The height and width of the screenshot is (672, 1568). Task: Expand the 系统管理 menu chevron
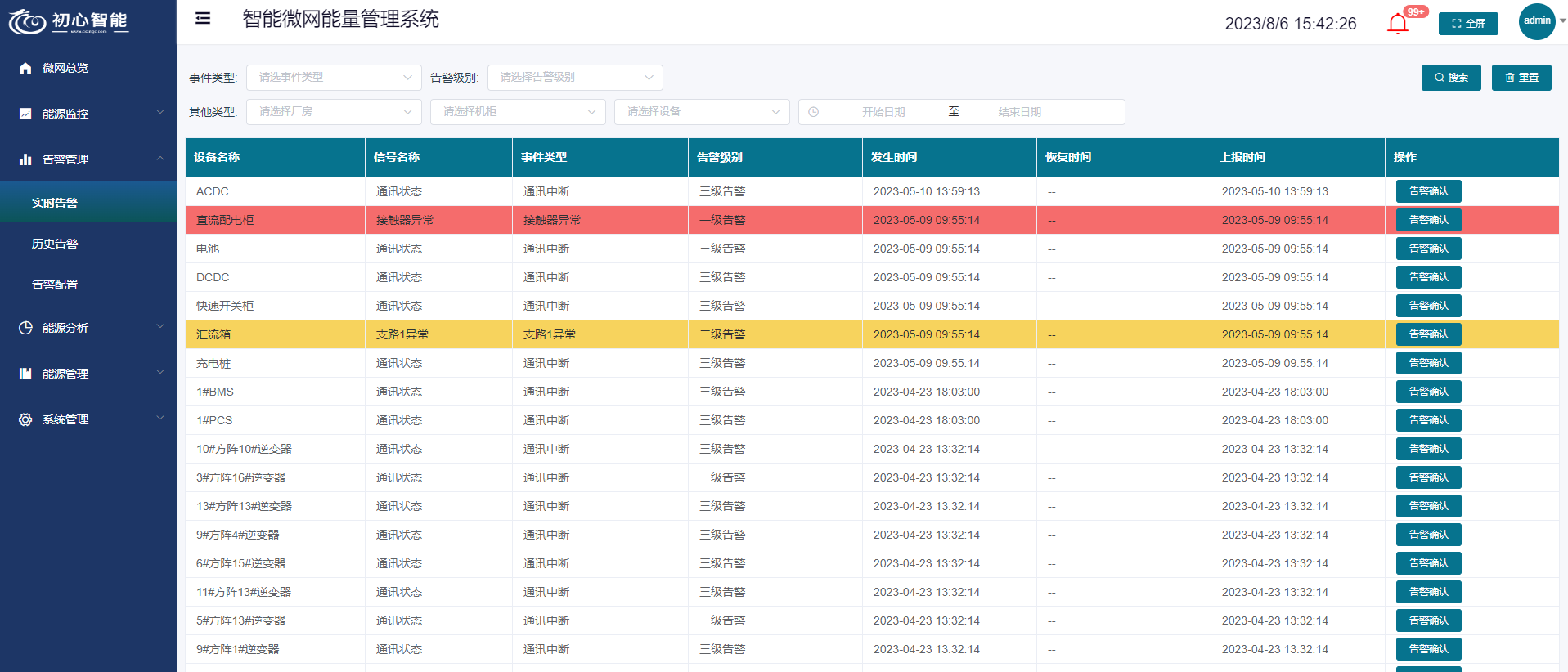(x=160, y=419)
